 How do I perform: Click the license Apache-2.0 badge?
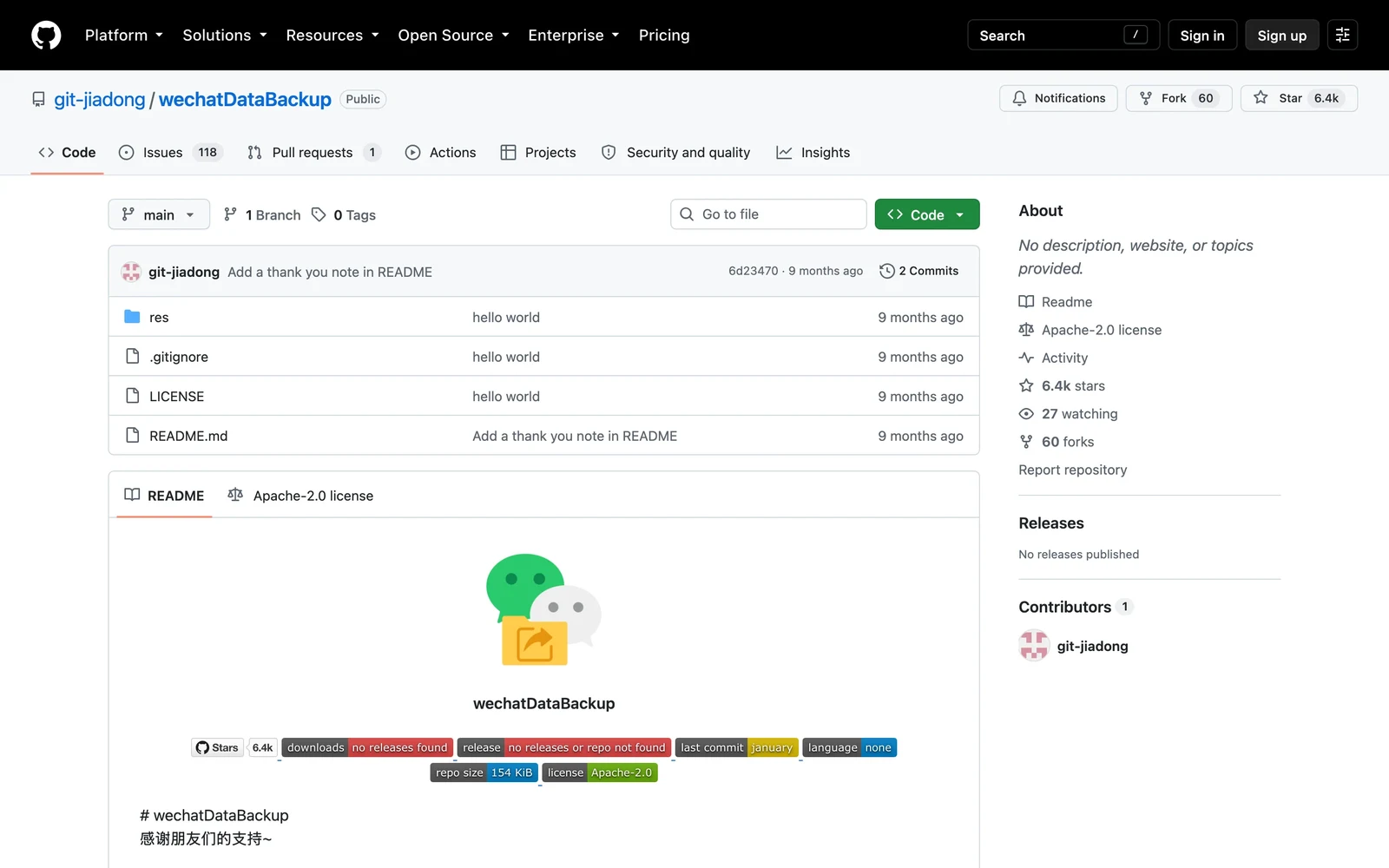(x=600, y=773)
